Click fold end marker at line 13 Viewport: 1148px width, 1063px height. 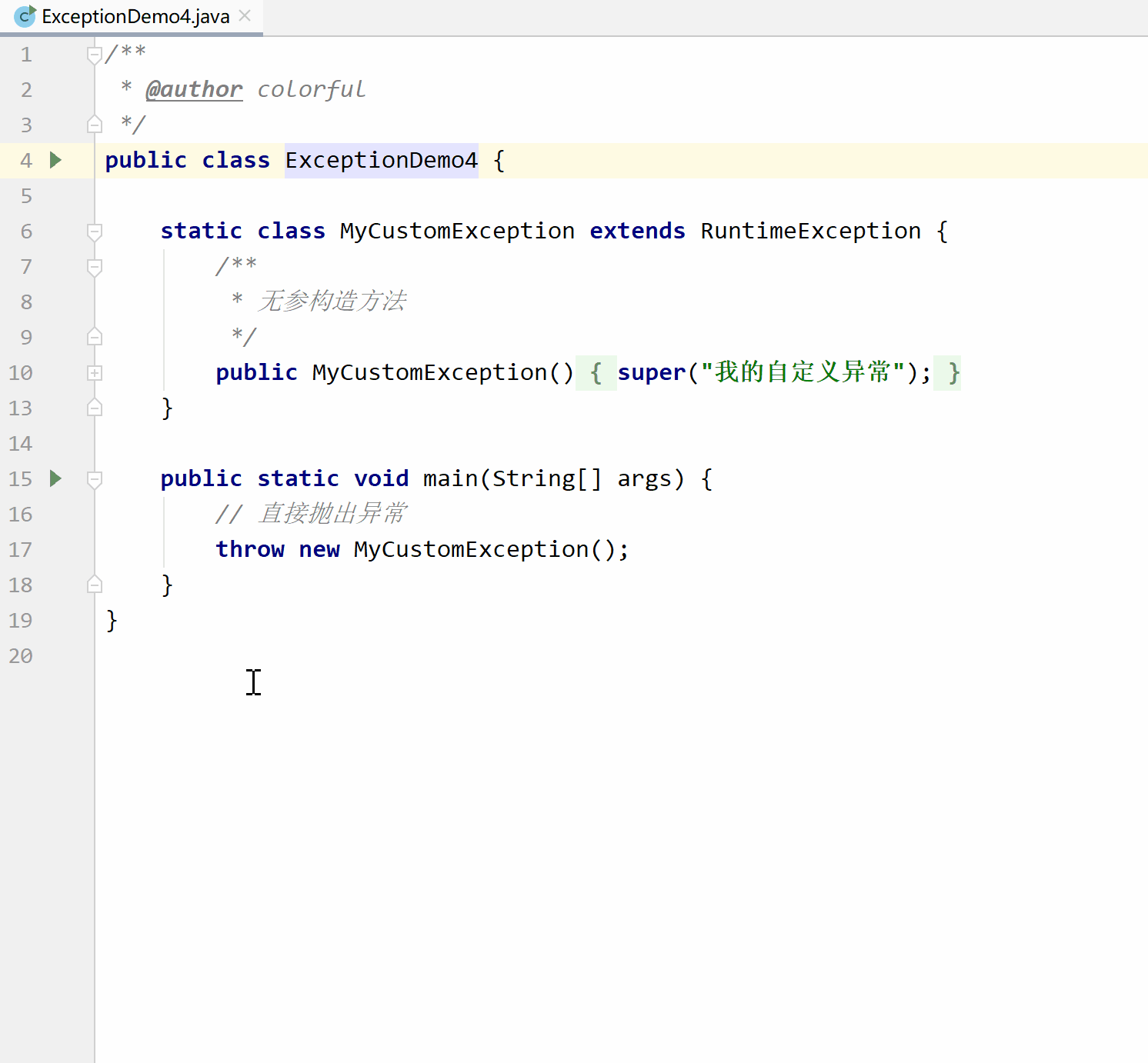(x=95, y=408)
